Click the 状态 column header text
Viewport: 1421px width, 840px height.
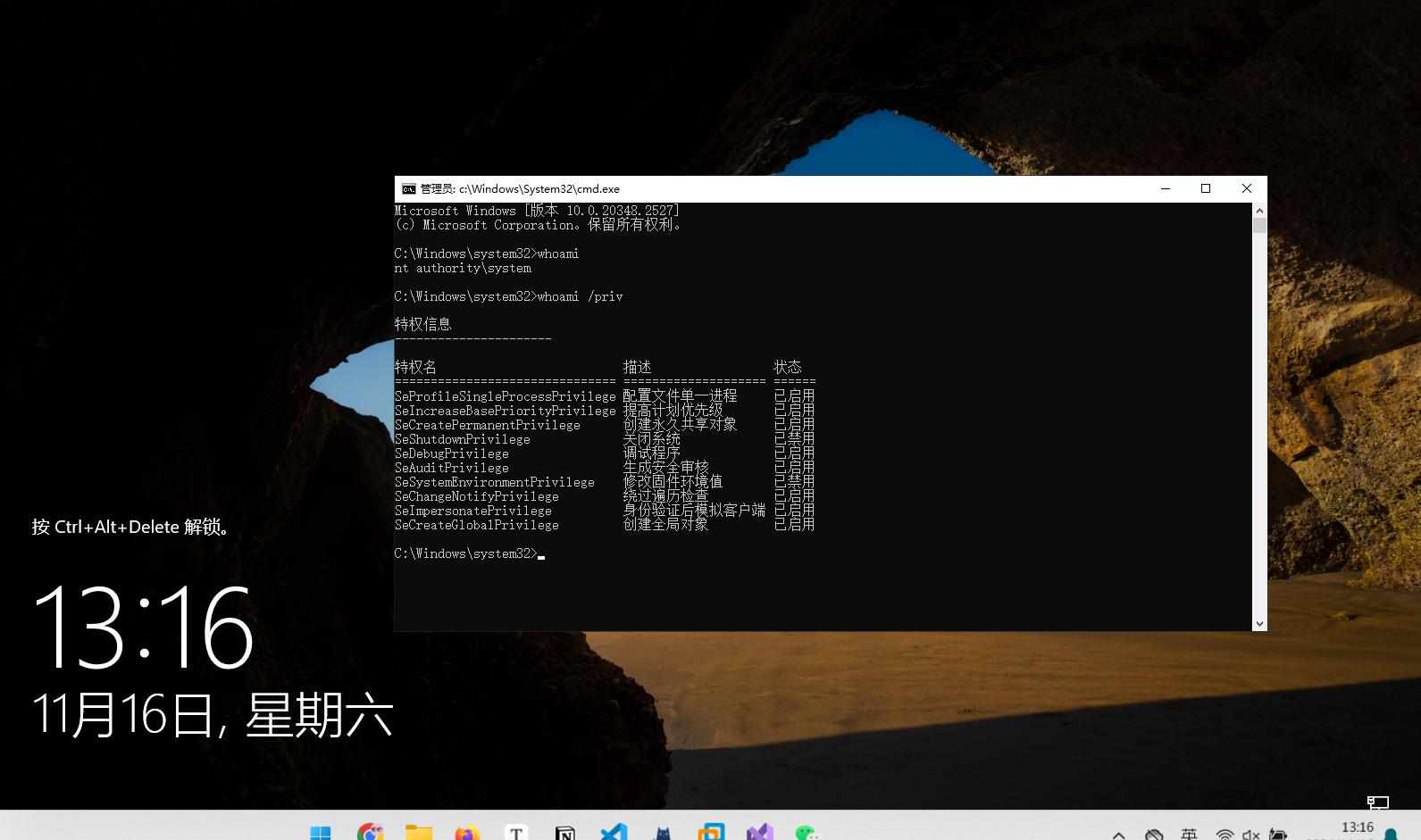coord(788,367)
